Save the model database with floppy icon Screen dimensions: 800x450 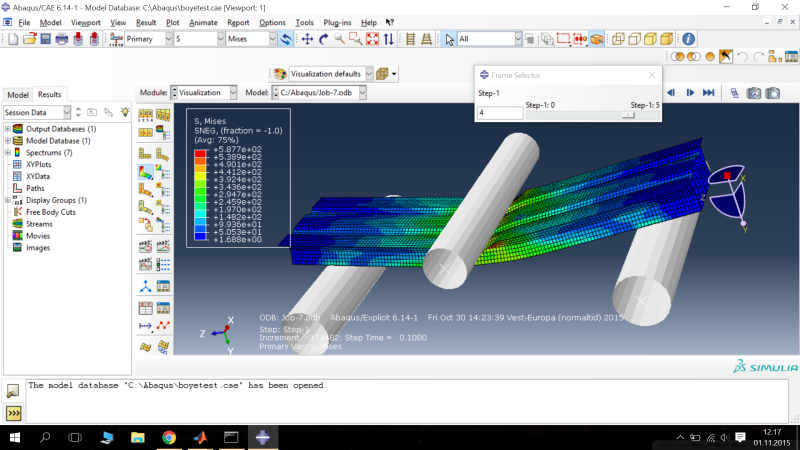45,39
